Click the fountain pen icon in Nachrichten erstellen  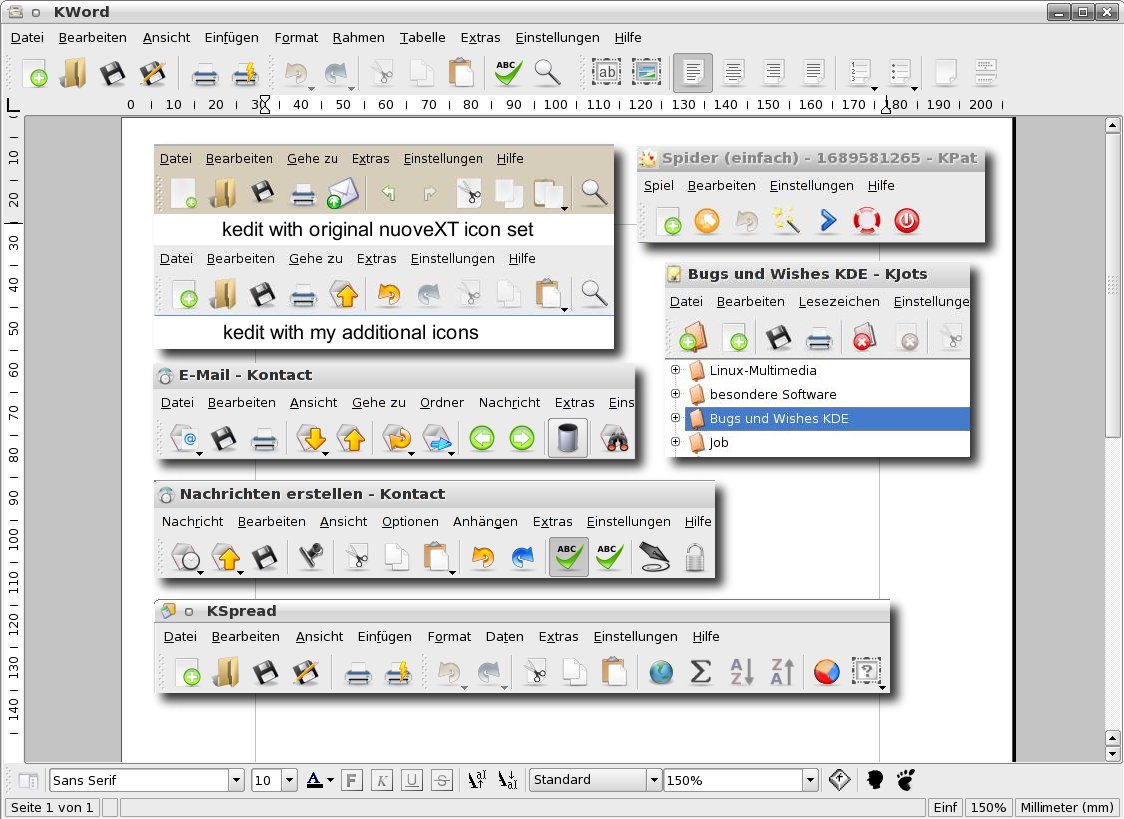click(x=654, y=557)
